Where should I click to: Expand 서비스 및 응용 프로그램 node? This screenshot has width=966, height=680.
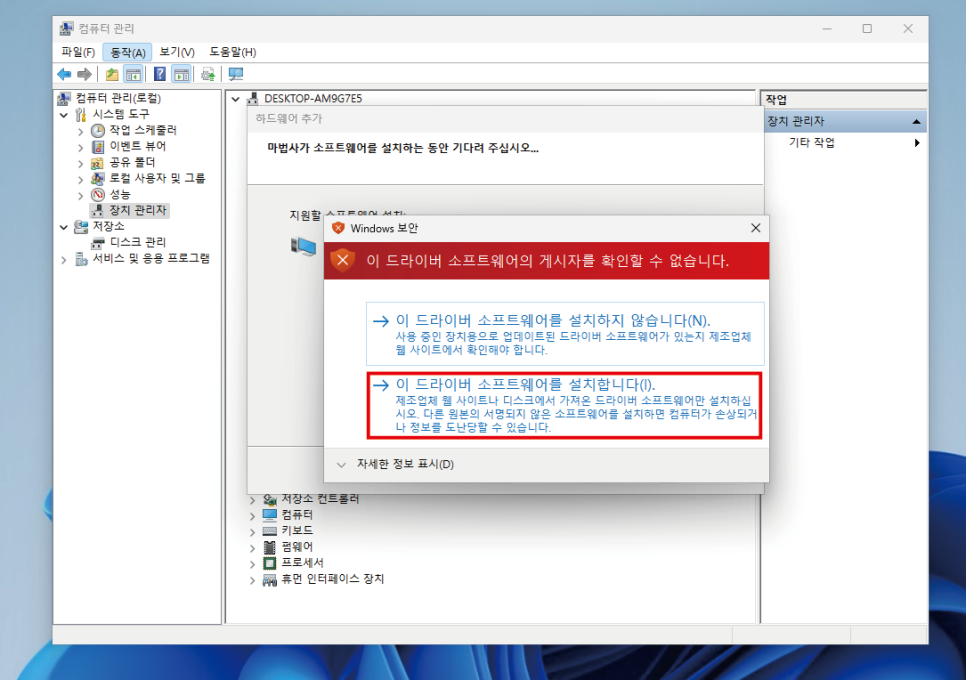click(64, 259)
